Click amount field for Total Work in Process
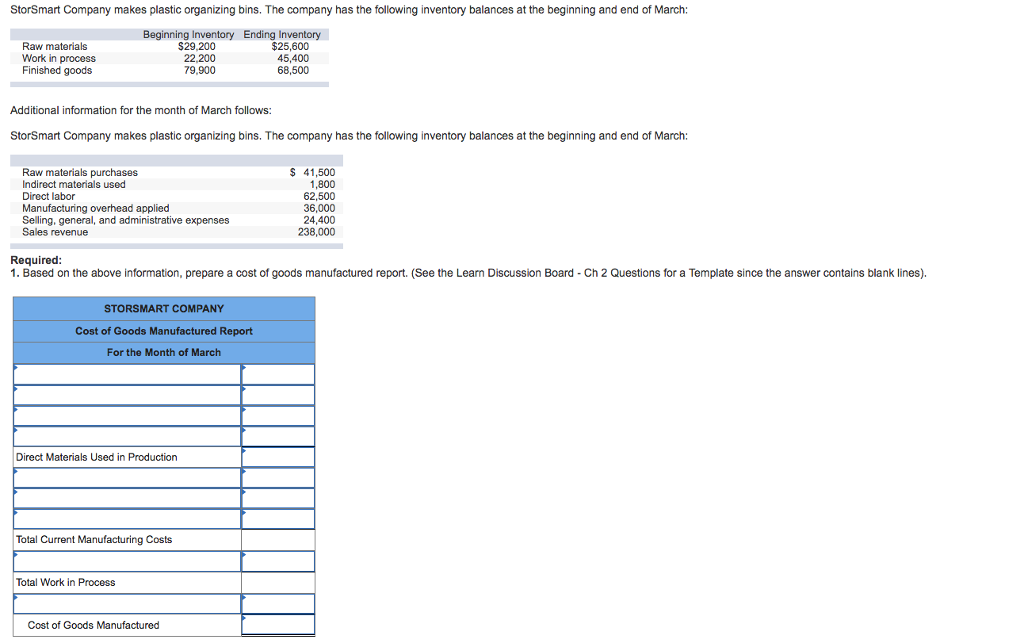Viewport: 1024px width, 643px height. point(278,582)
